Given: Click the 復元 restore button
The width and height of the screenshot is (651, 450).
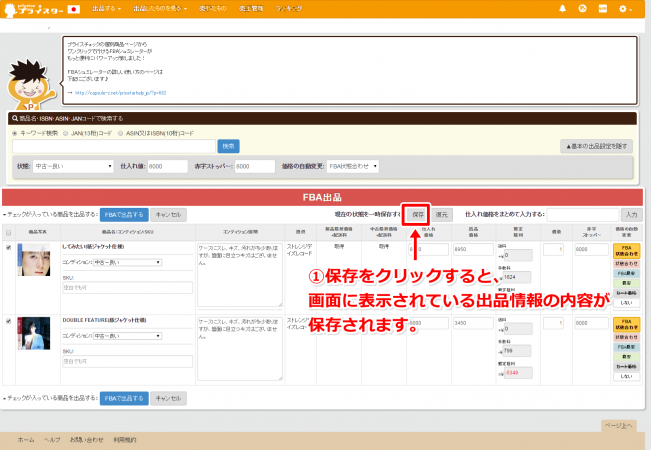Looking at the screenshot, I should pos(442,215).
